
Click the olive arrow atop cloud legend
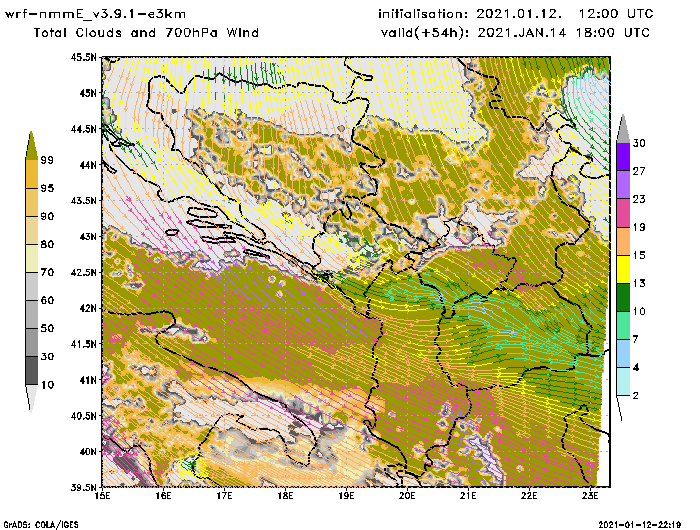pyautogui.click(x=31, y=146)
